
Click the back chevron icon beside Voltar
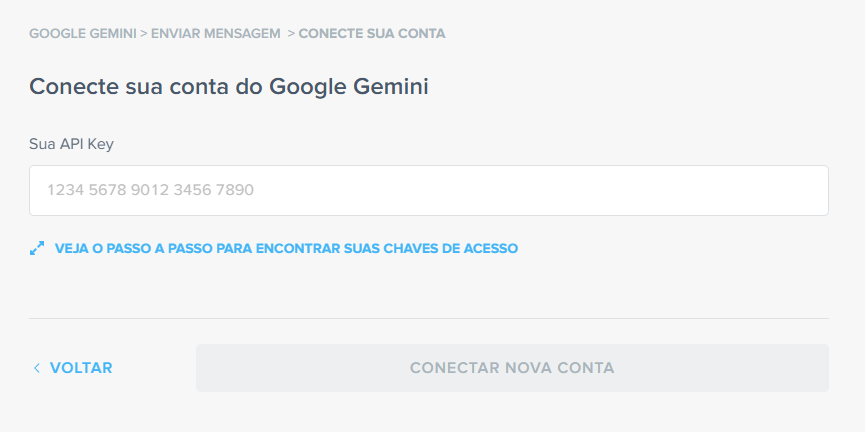(x=37, y=368)
